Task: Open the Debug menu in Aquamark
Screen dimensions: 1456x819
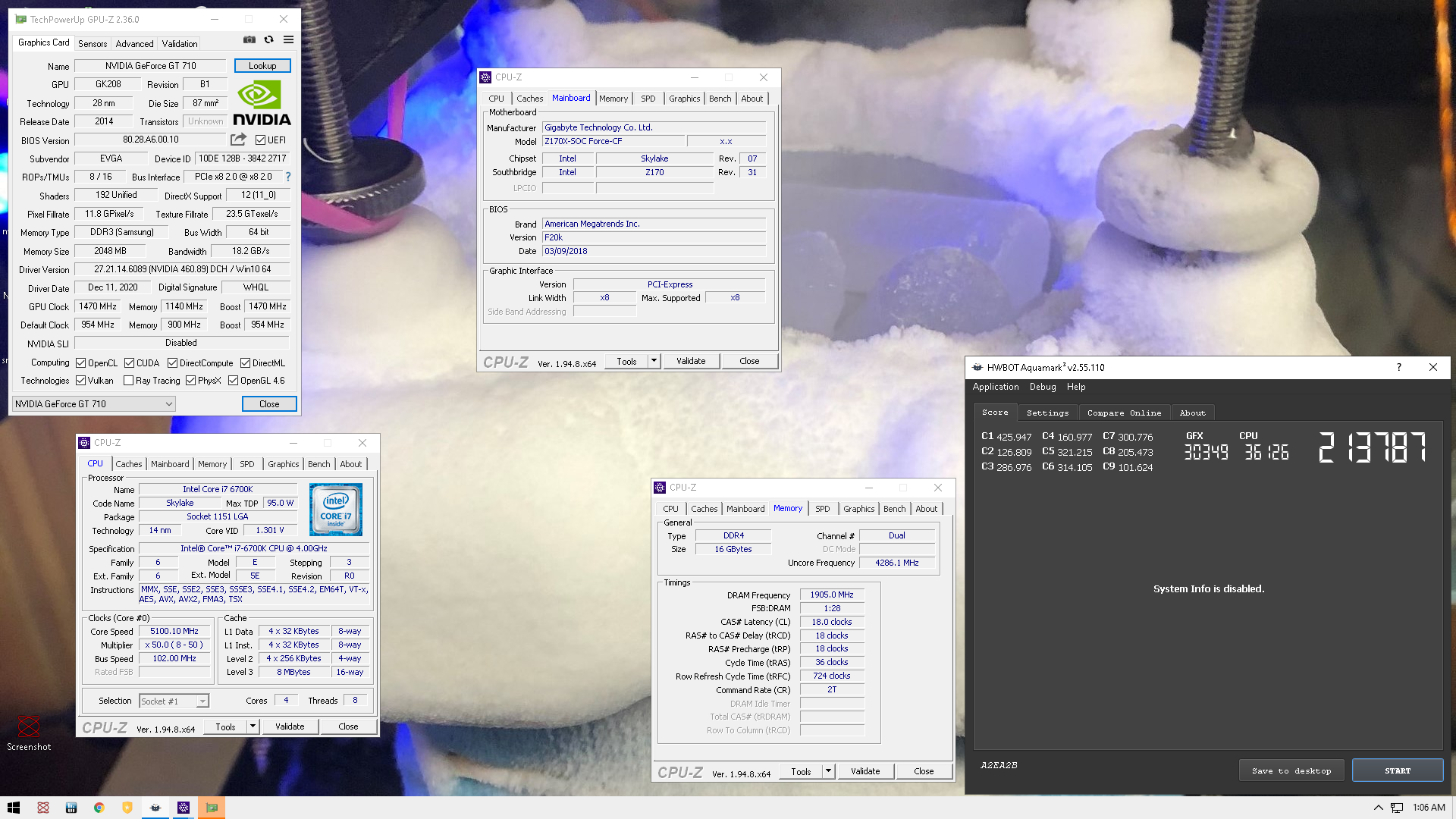Action: tap(1043, 387)
